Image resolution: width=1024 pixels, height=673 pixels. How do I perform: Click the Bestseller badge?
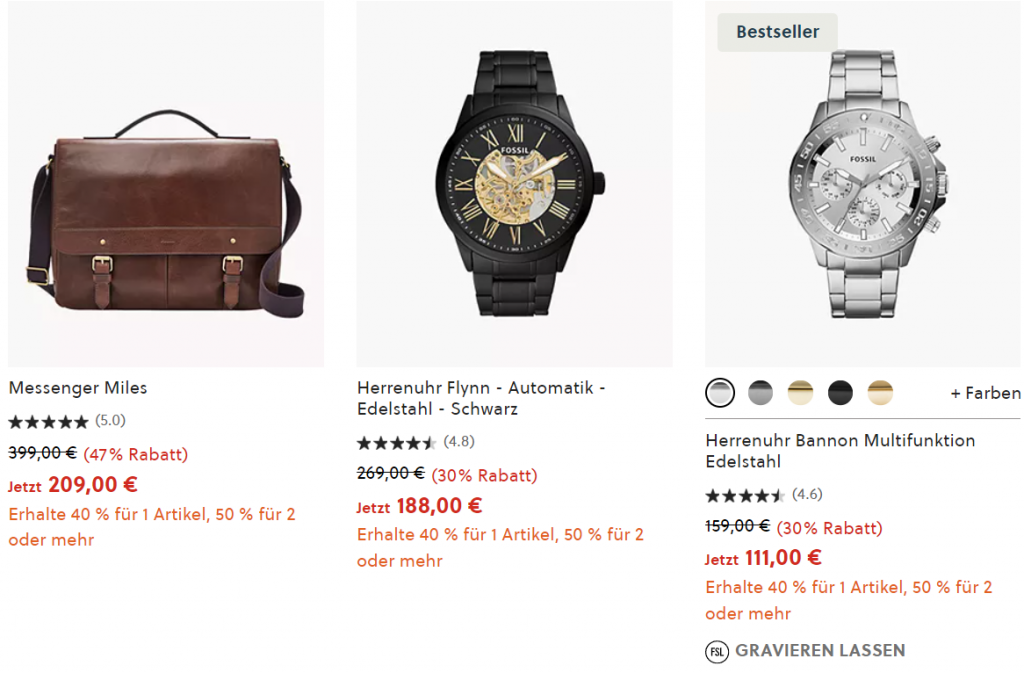coord(777,32)
